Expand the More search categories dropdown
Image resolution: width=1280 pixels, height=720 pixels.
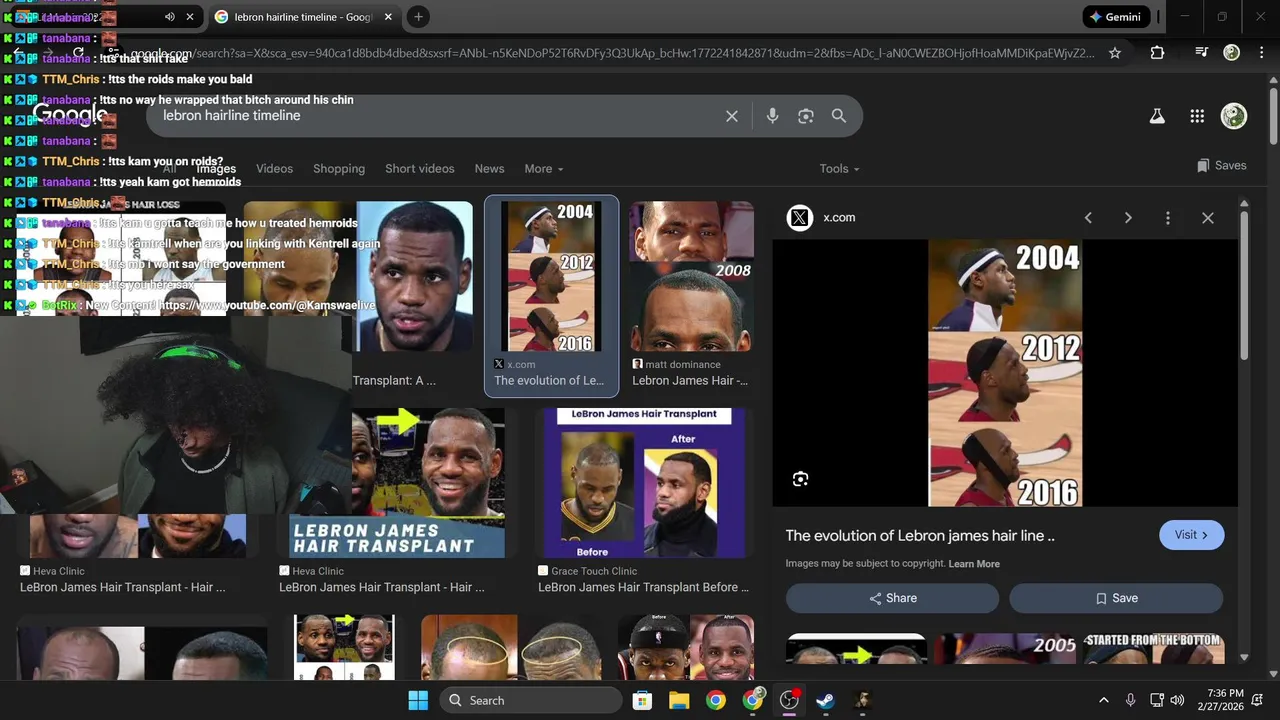[544, 169]
